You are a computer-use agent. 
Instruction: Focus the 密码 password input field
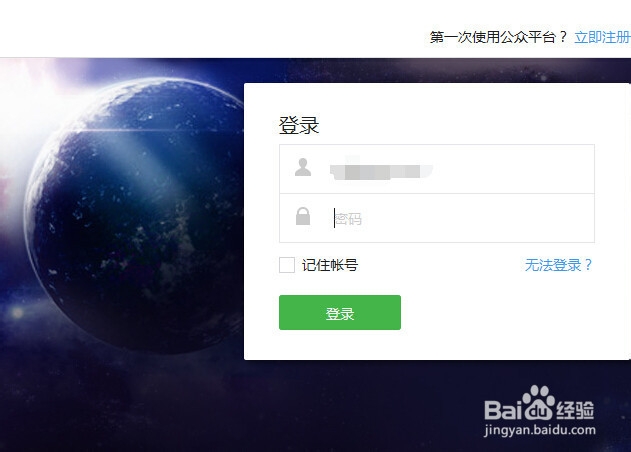(x=437, y=218)
